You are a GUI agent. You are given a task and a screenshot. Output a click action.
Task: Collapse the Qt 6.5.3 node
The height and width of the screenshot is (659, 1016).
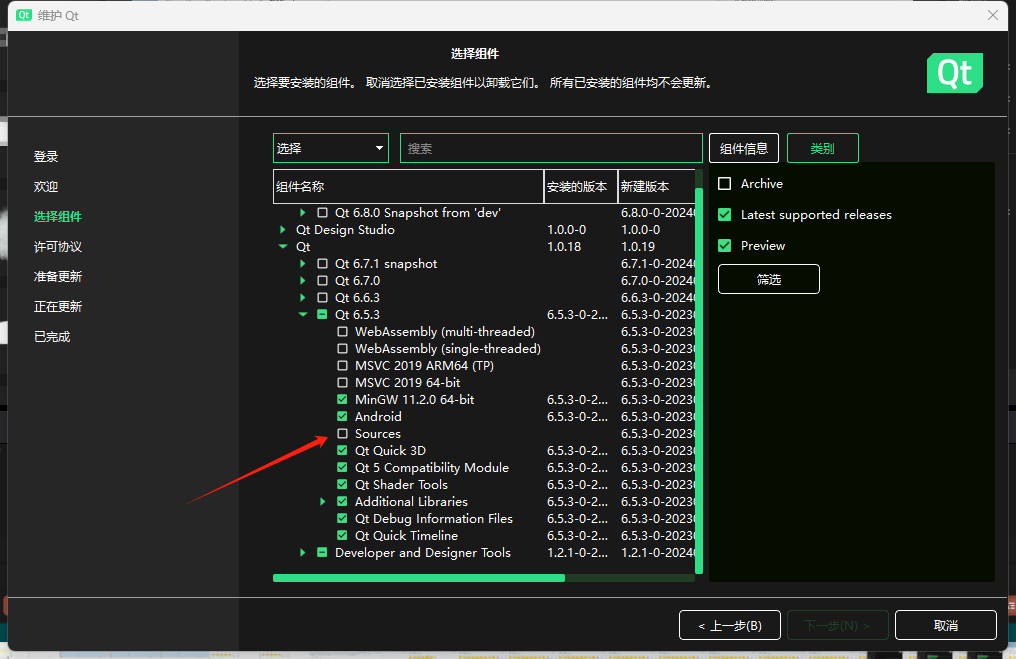(303, 314)
